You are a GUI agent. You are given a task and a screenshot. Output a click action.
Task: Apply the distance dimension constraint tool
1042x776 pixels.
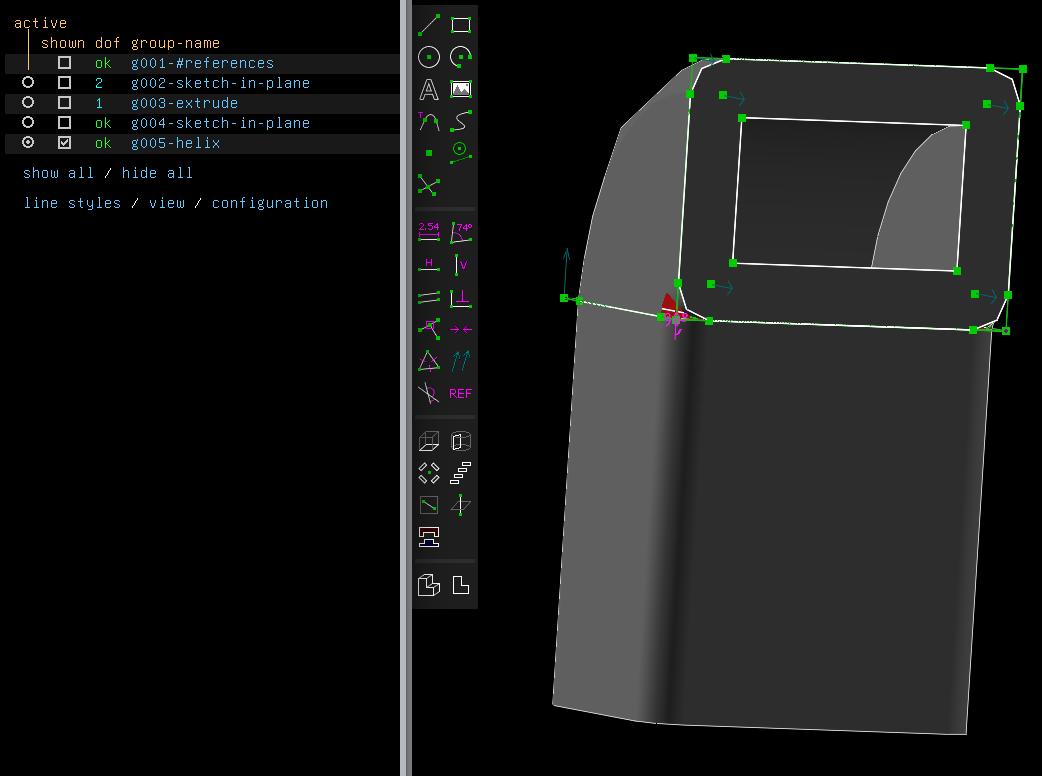[428, 231]
